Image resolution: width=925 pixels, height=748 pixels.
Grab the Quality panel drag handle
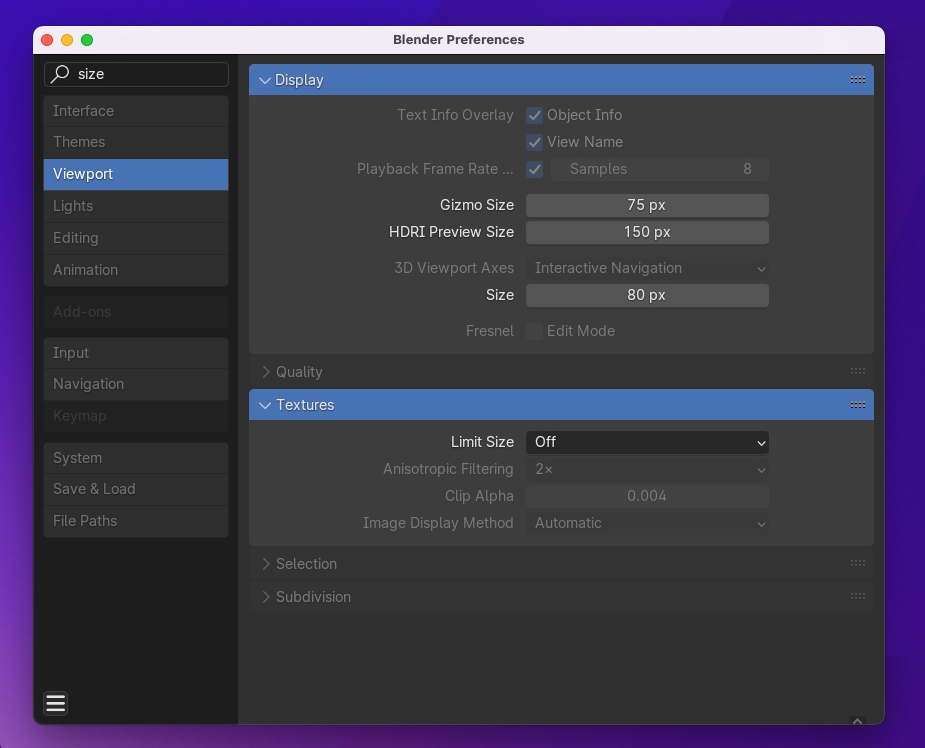858,371
